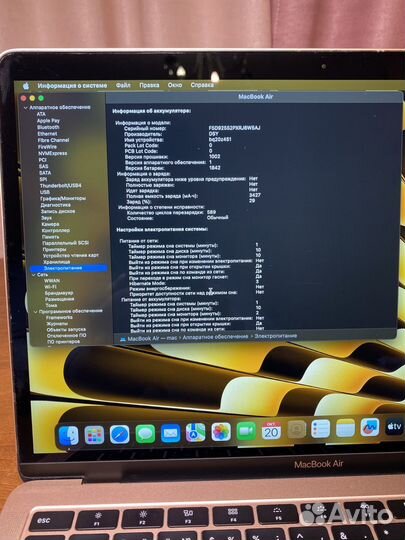Screen dimensions: 405x540
Task: Select Apple Pay in the sidebar
Action: point(48,121)
